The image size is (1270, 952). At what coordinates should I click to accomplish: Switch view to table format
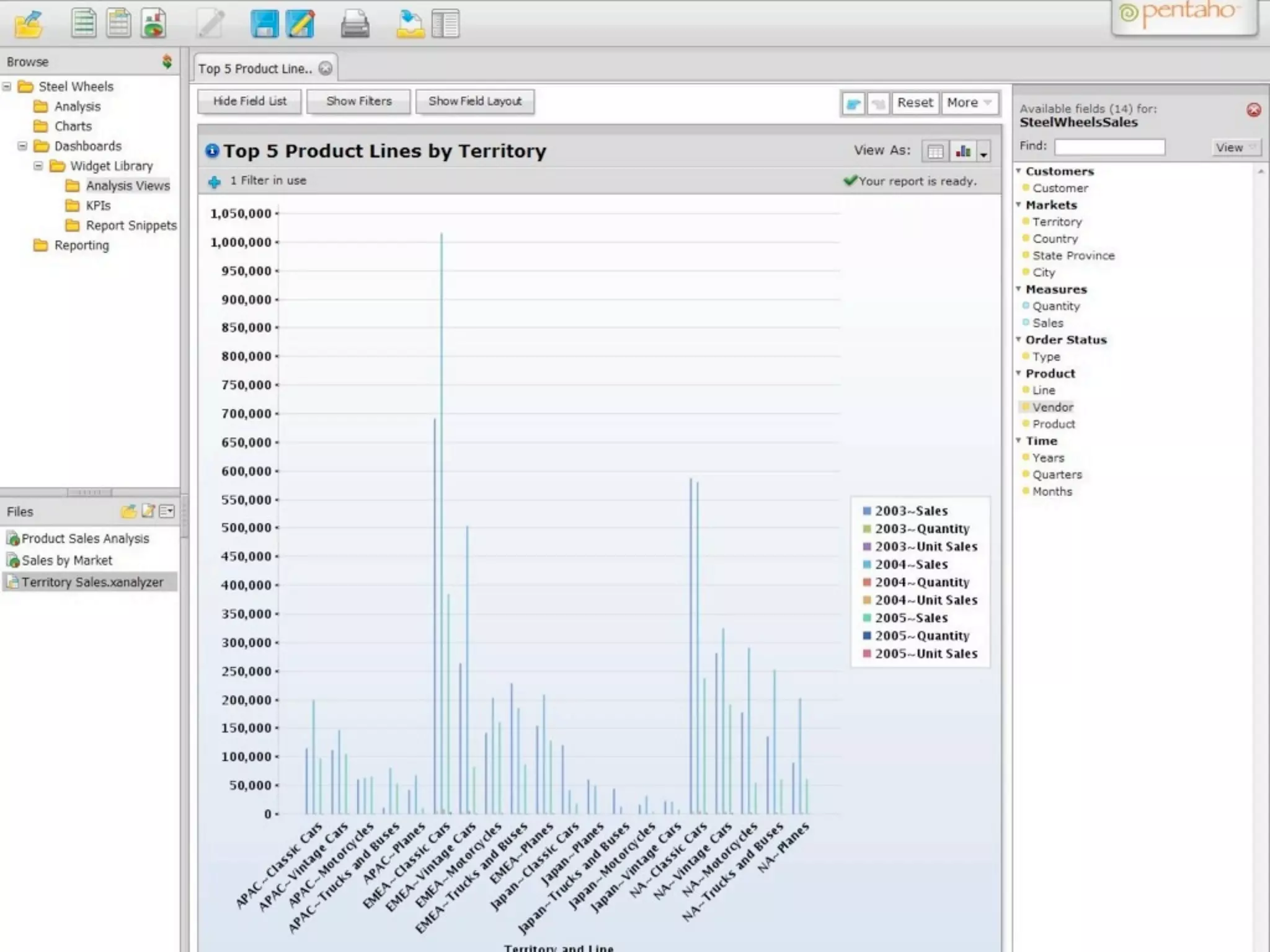tap(935, 151)
